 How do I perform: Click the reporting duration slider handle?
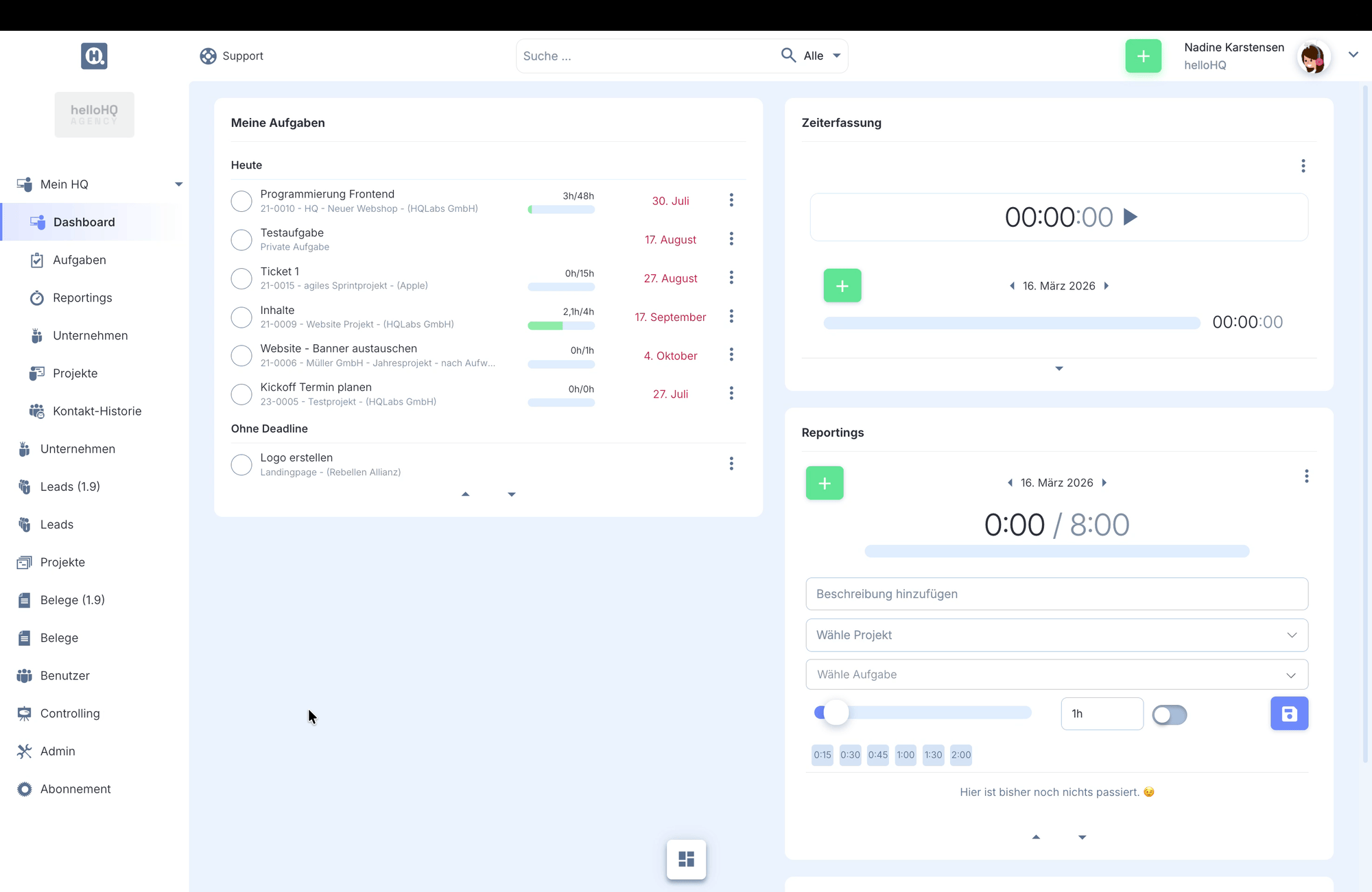836,713
